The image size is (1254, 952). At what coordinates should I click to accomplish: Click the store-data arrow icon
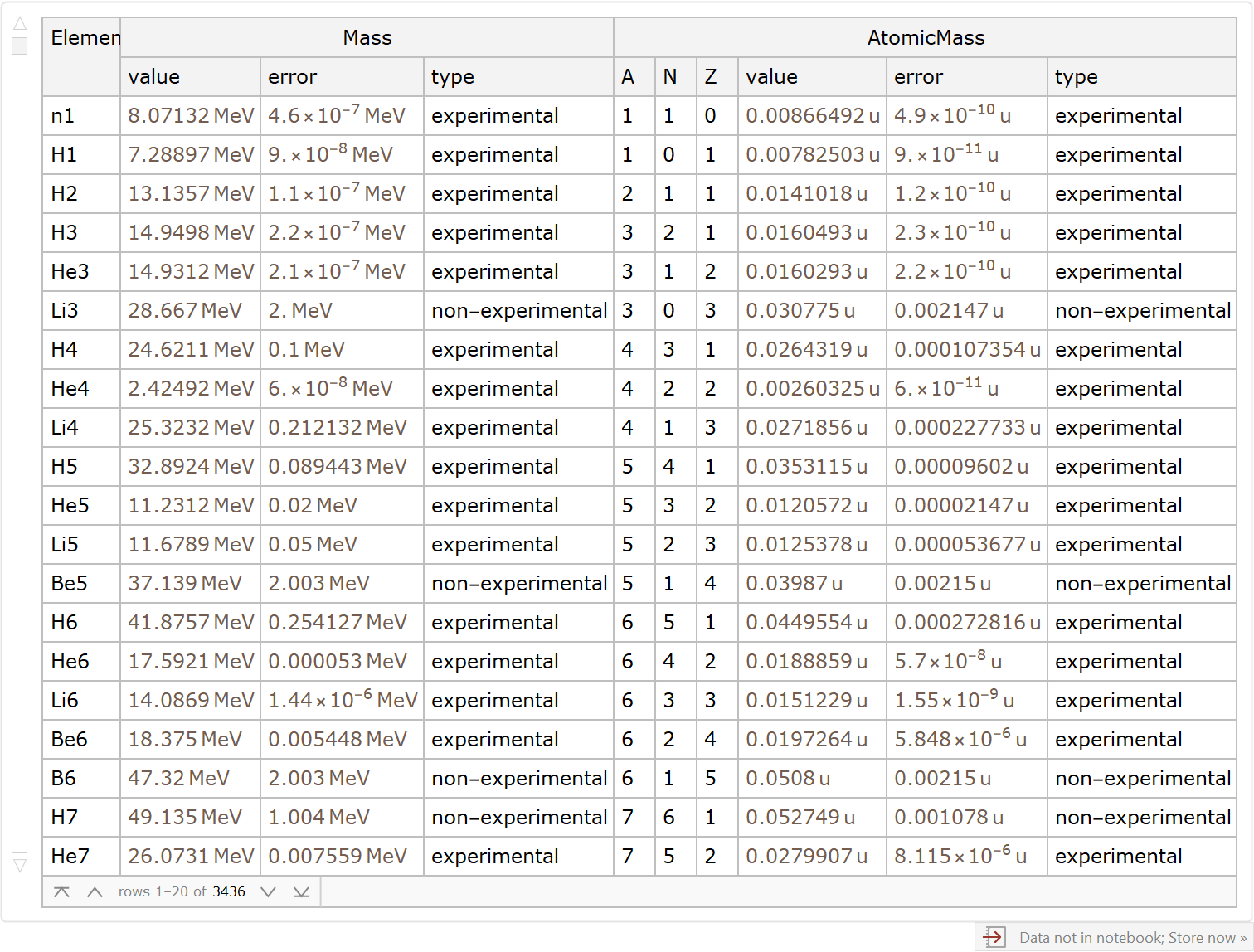[994, 937]
